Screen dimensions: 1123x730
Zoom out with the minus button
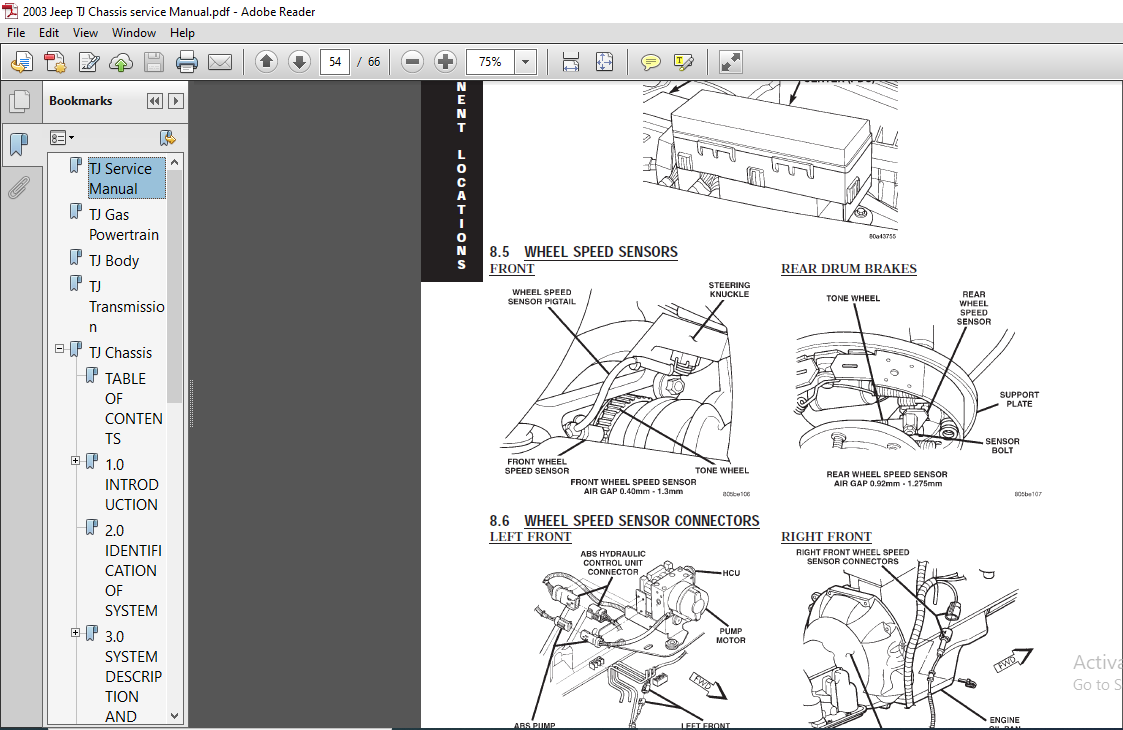point(413,62)
